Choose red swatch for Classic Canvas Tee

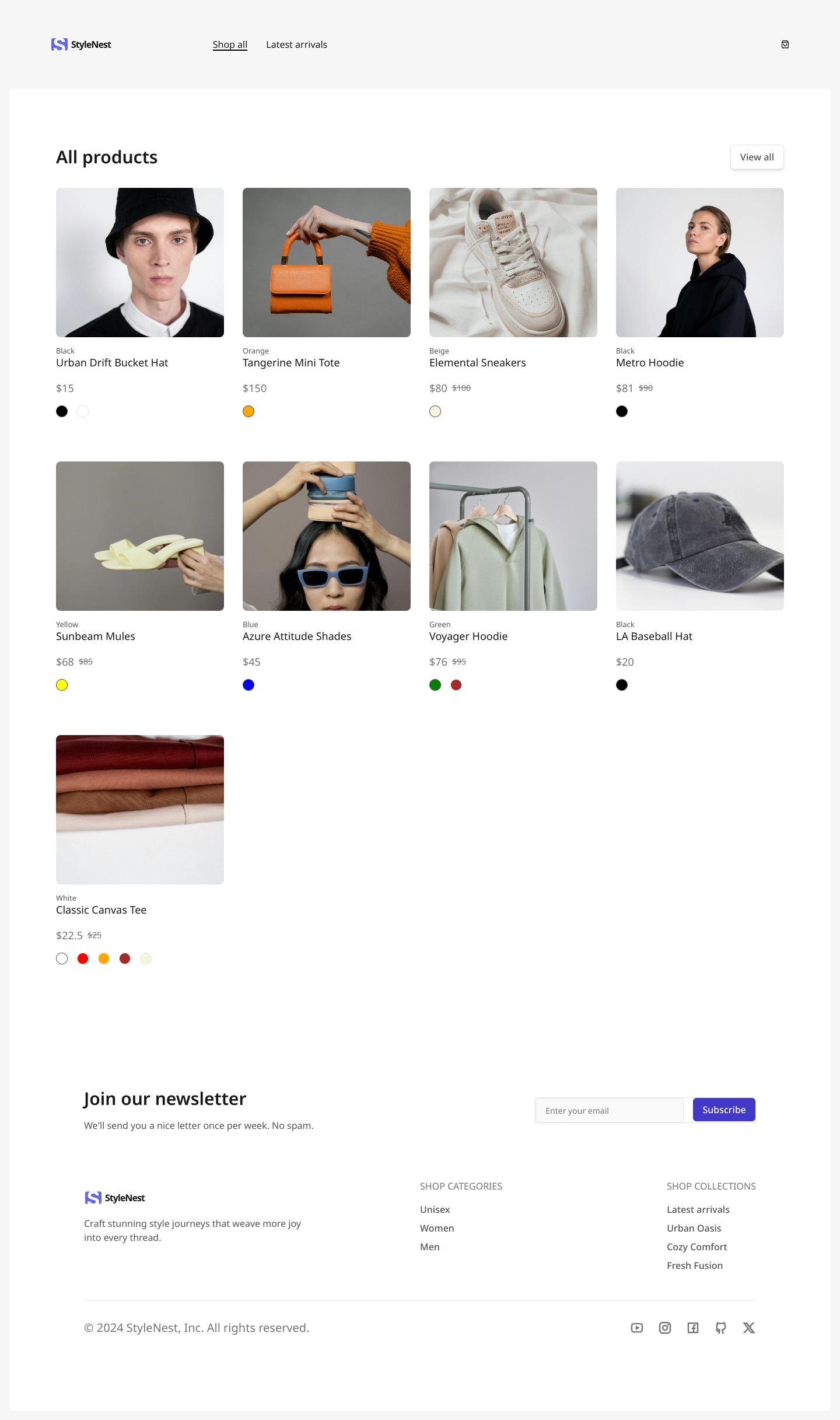click(83, 959)
